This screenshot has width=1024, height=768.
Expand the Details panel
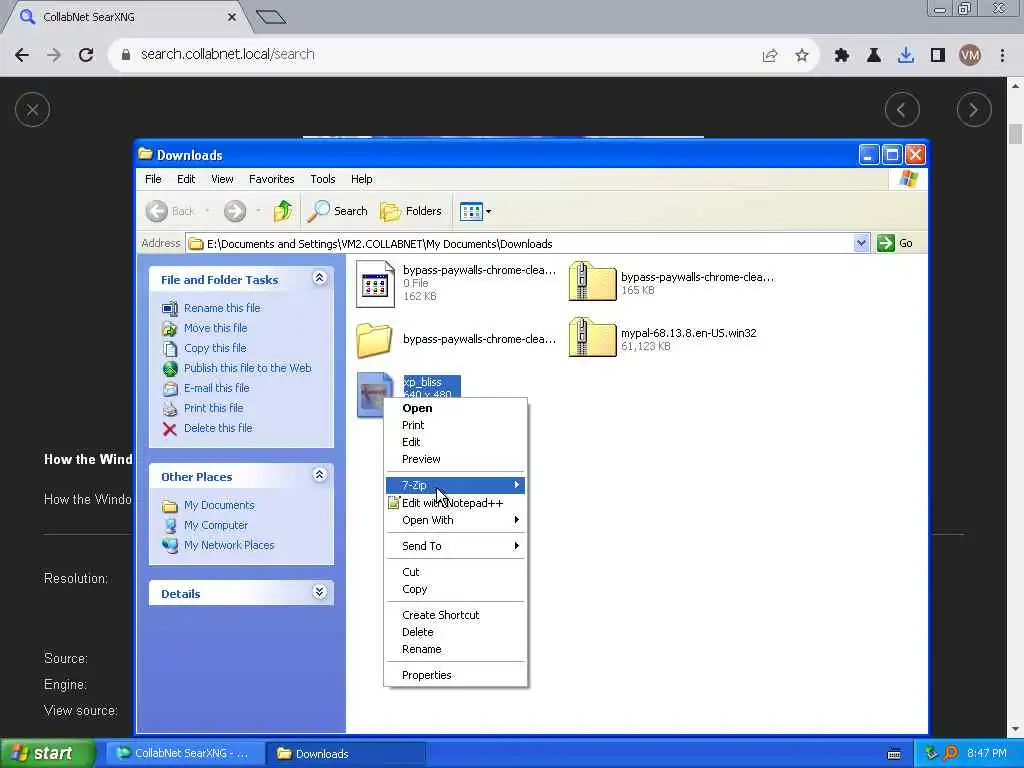[319, 592]
